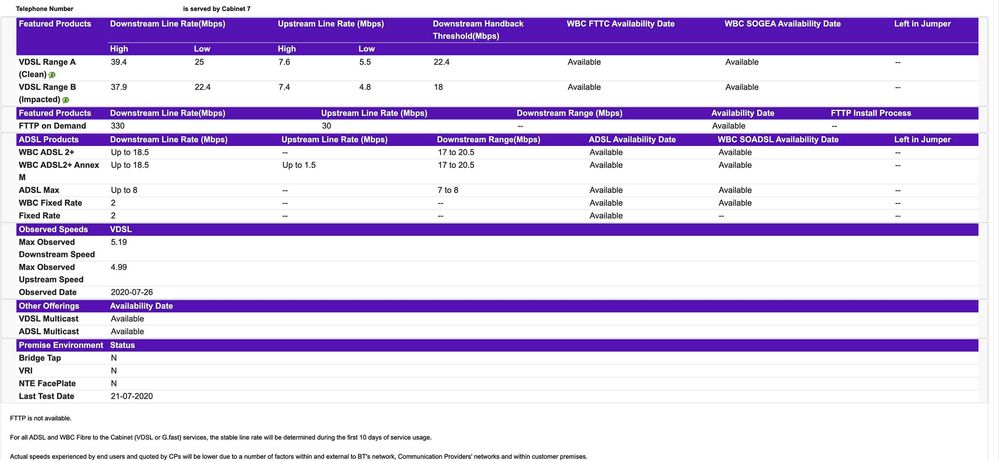Viewport: 999px width, 461px height.
Task: Click the 'Status' column header
Action: tap(122, 345)
